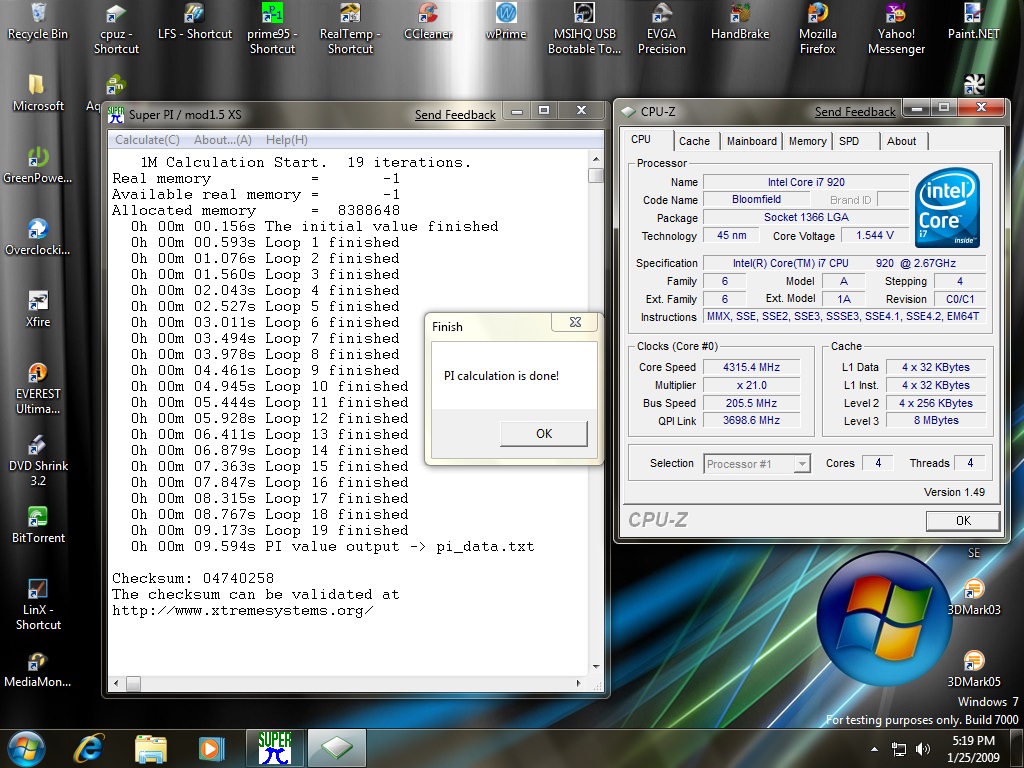Launch the cpuz shortcut on desktop
Screen dimensions: 1024x768
coord(116,29)
